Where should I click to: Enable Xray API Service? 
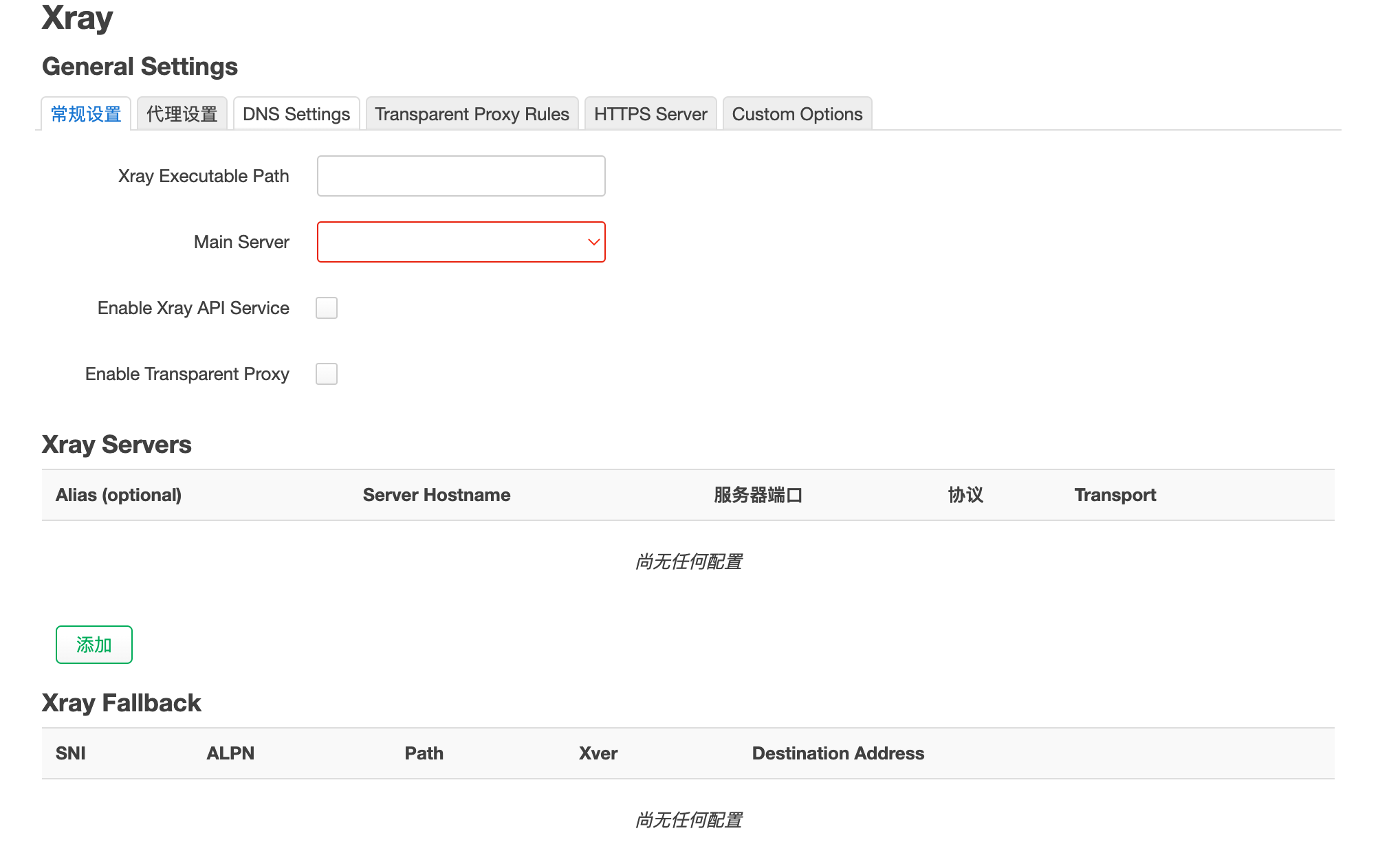327,308
